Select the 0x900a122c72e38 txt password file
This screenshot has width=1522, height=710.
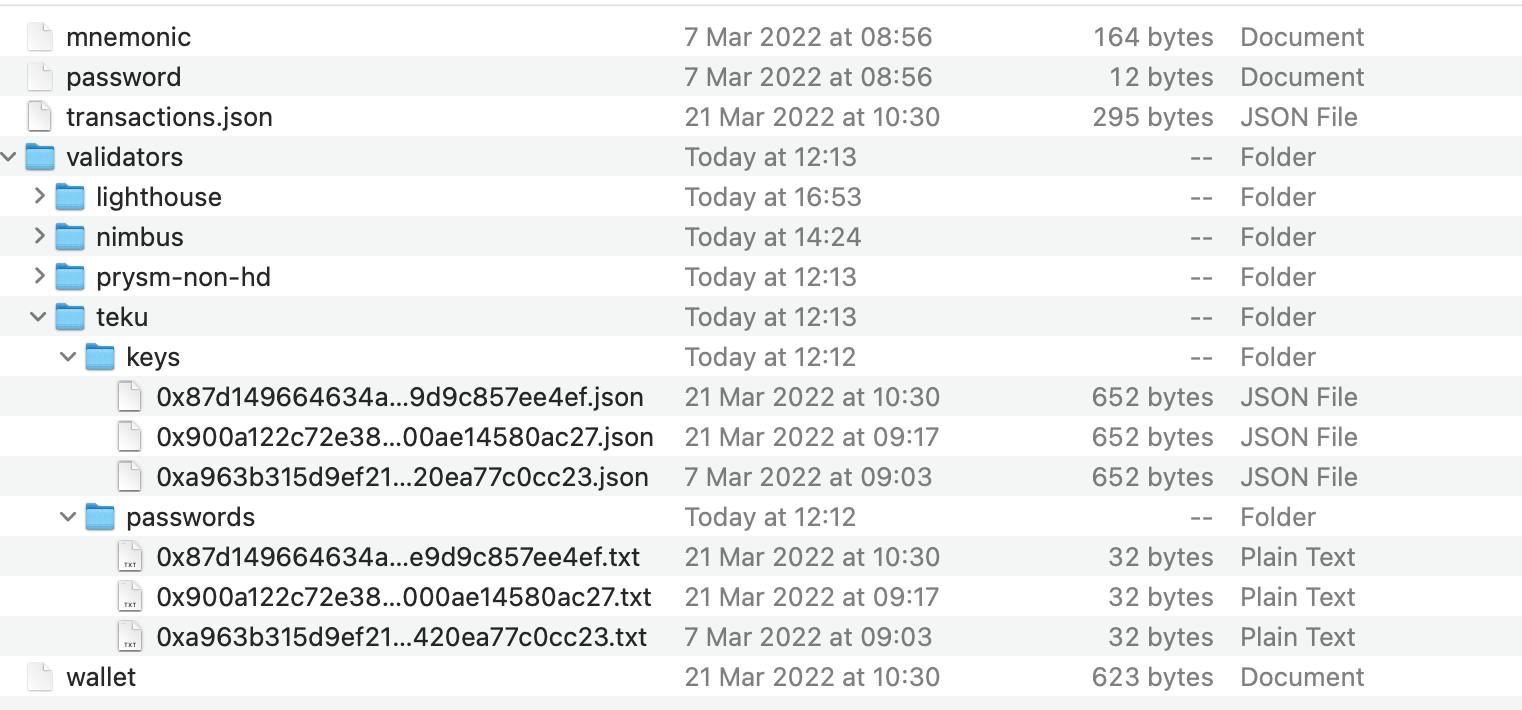coord(403,597)
